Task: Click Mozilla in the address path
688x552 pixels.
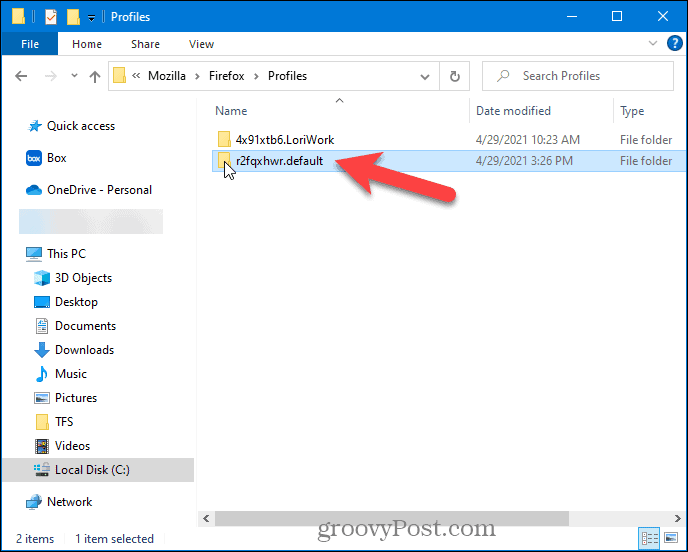Action: (167, 76)
